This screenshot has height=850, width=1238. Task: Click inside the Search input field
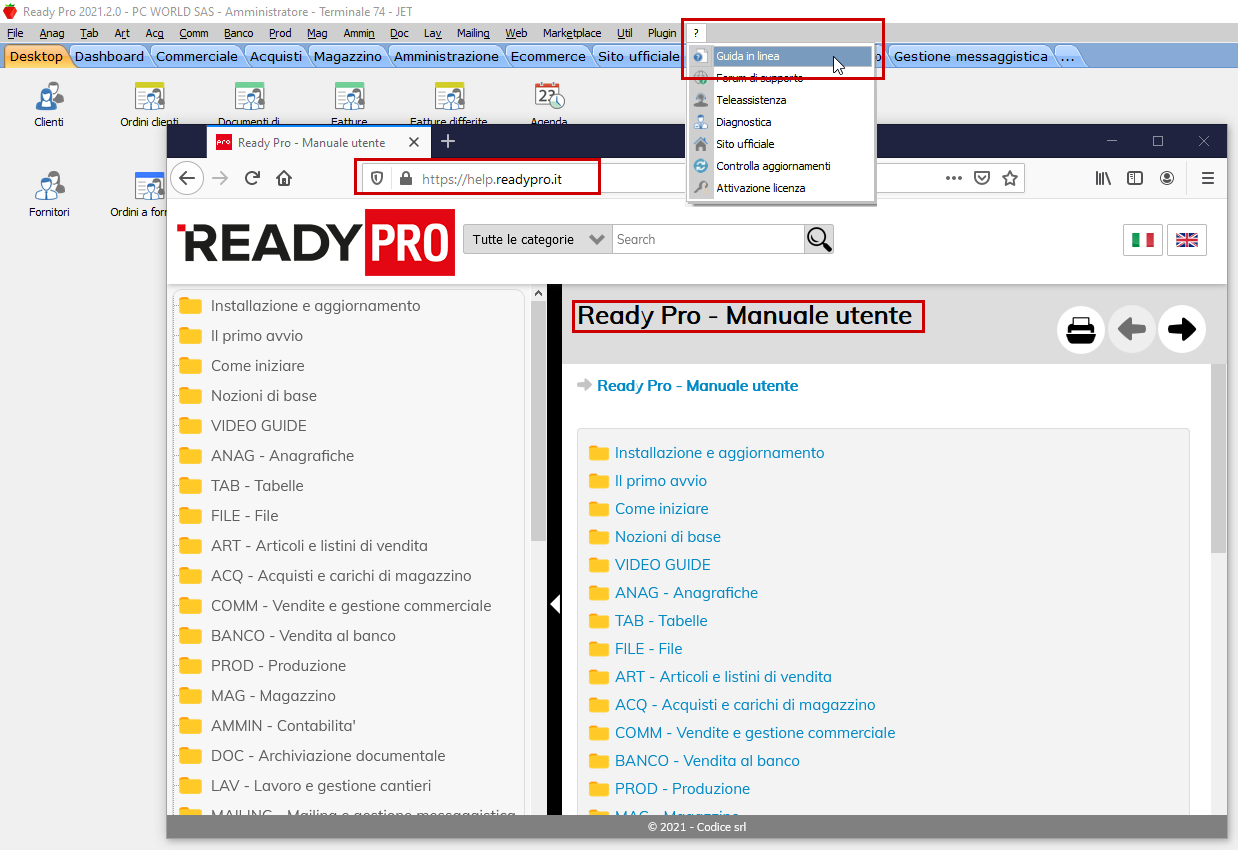(x=707, y=239)
